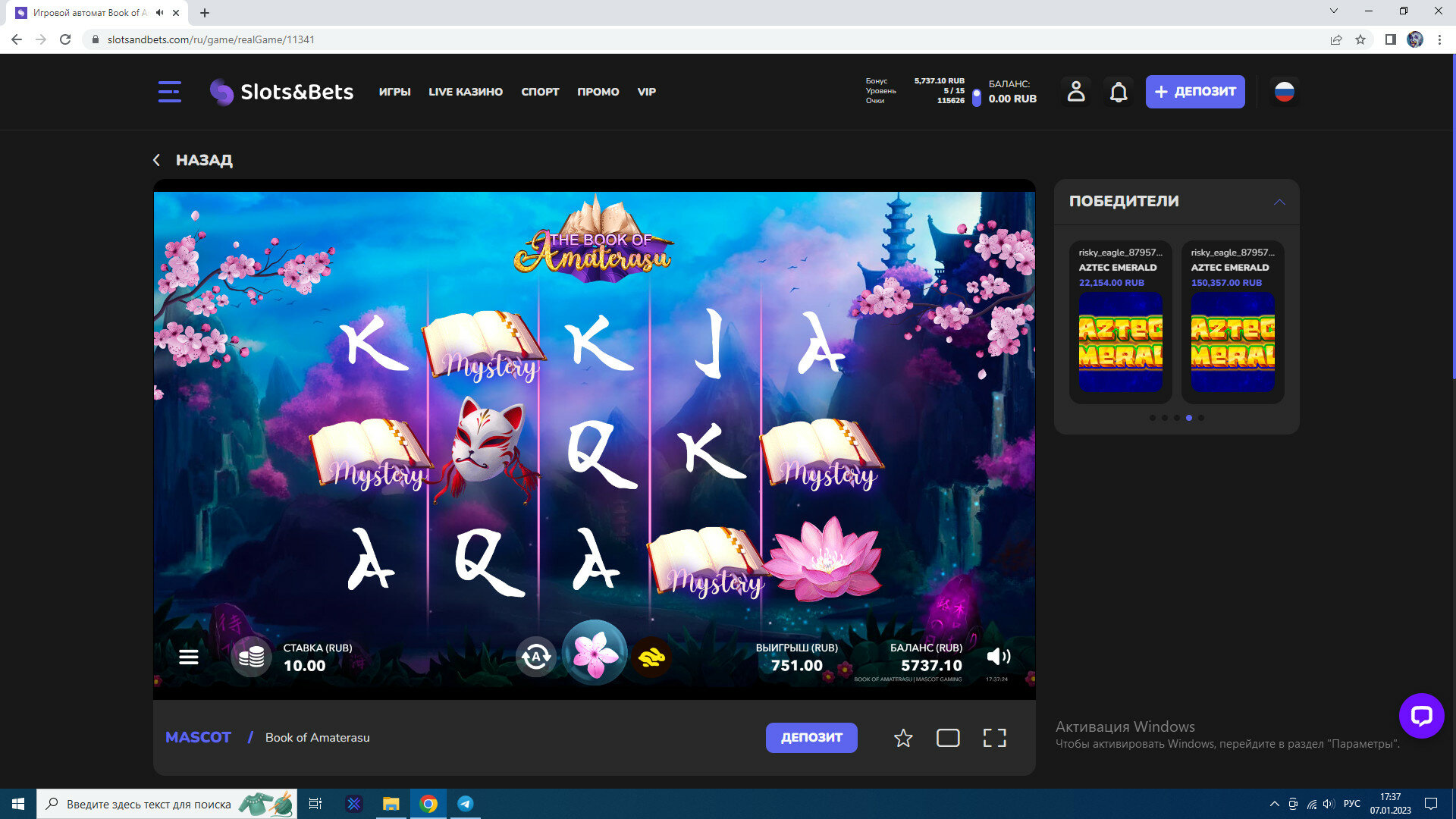The image size is (1456, 819).
Task: Mute the game sound speaker
Action: [x=998, y=657]
